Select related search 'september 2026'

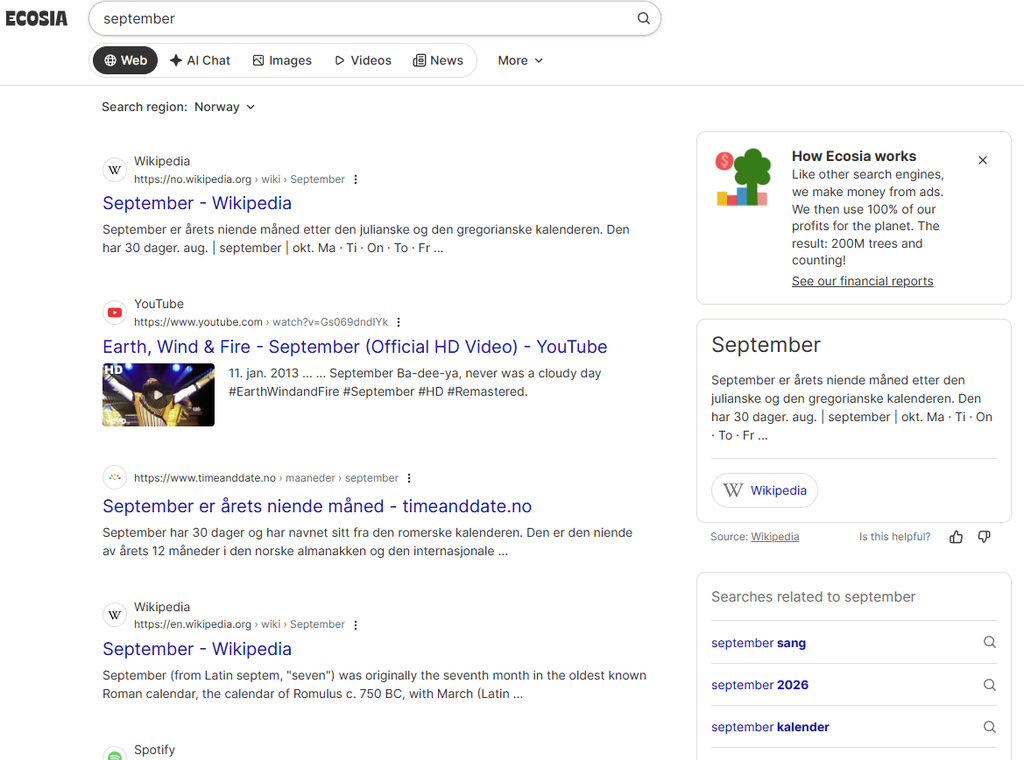[760, 685]
